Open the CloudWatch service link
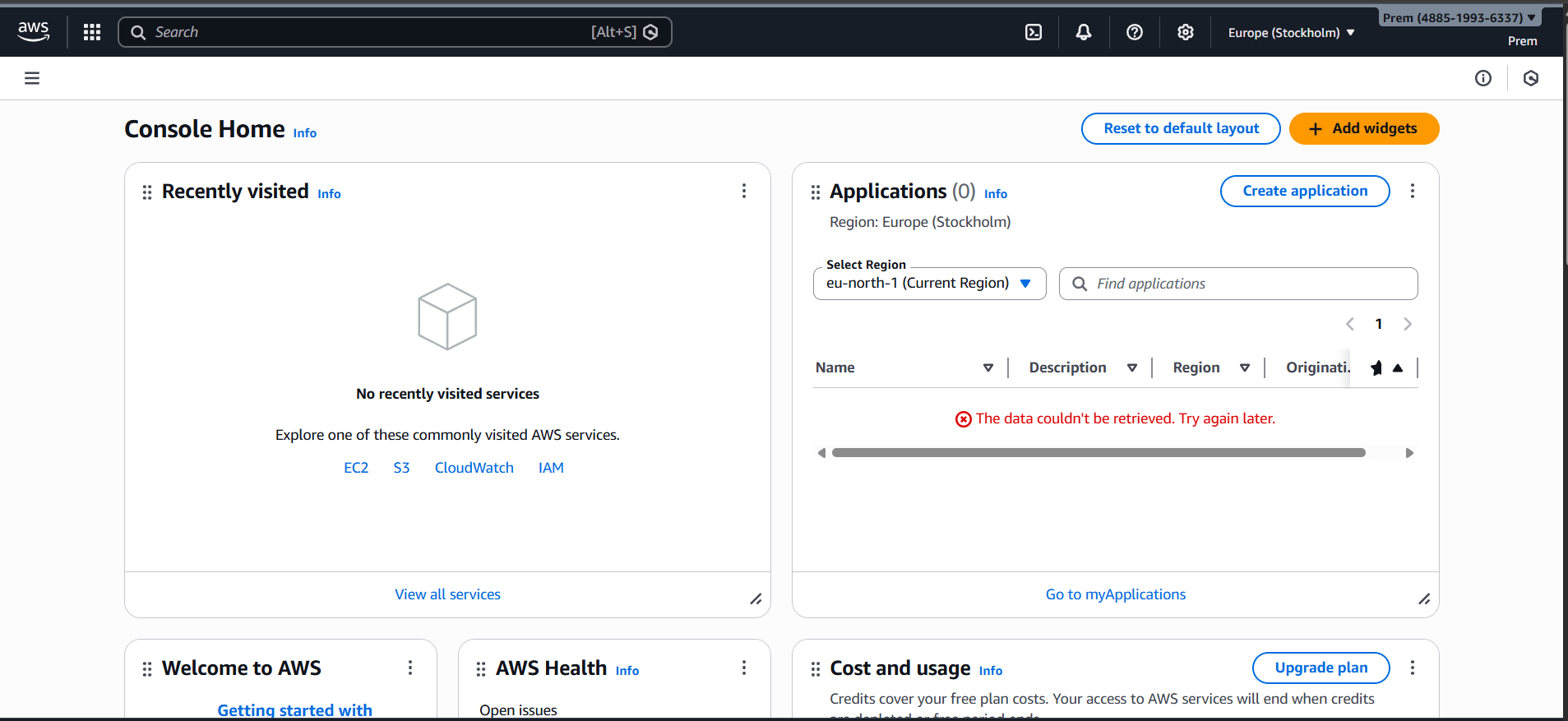The width and height of the screenshot is (1568, 721). 474,468
